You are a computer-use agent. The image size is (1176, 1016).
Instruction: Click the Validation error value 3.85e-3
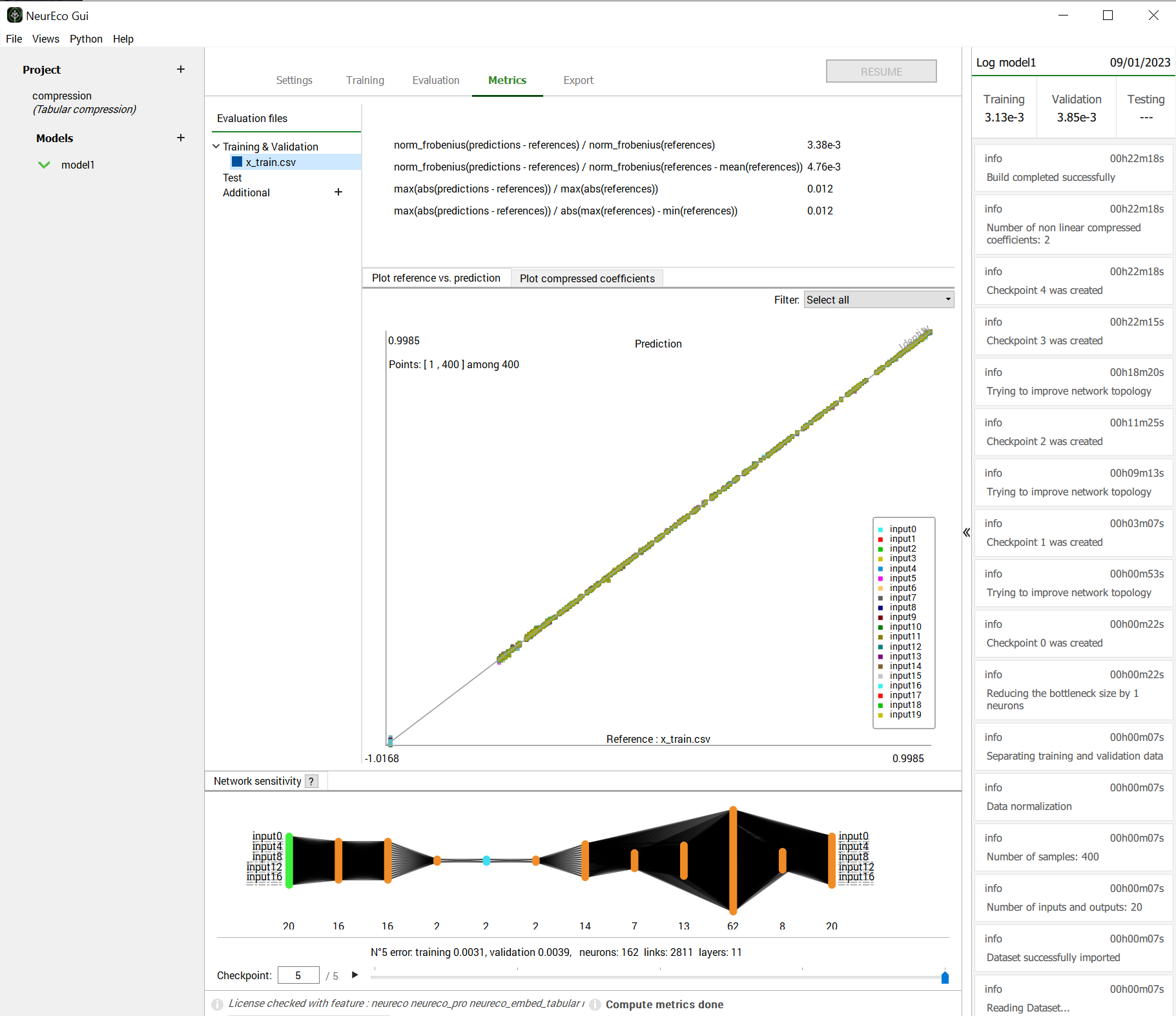1076,118
